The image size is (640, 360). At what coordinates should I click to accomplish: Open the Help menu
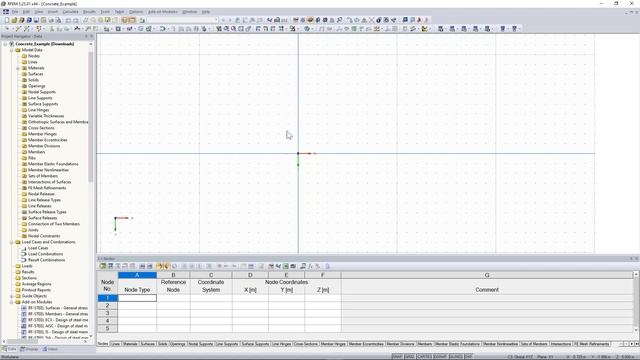click(x=206, y=12)
